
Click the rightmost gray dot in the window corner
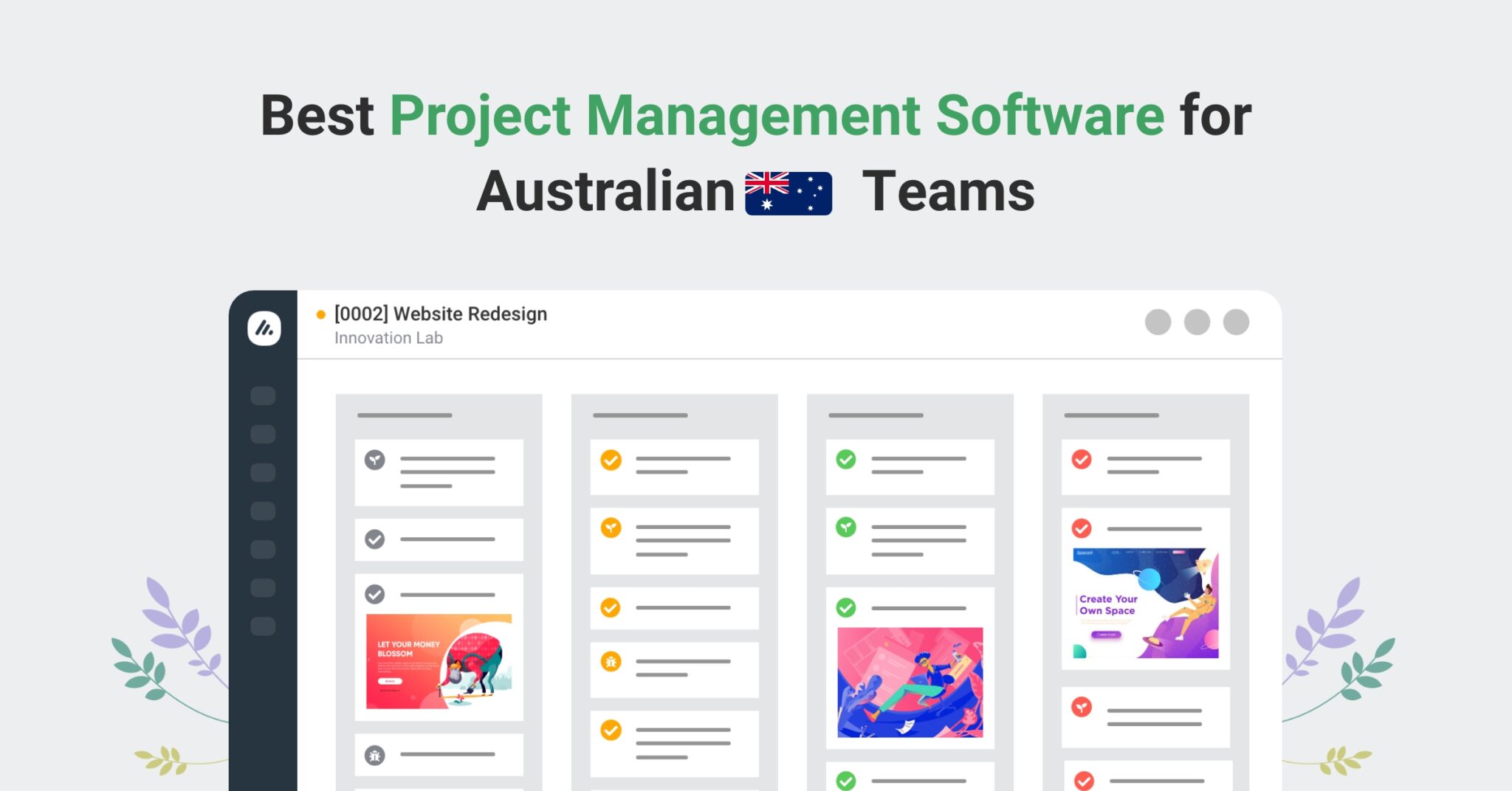1236,322
